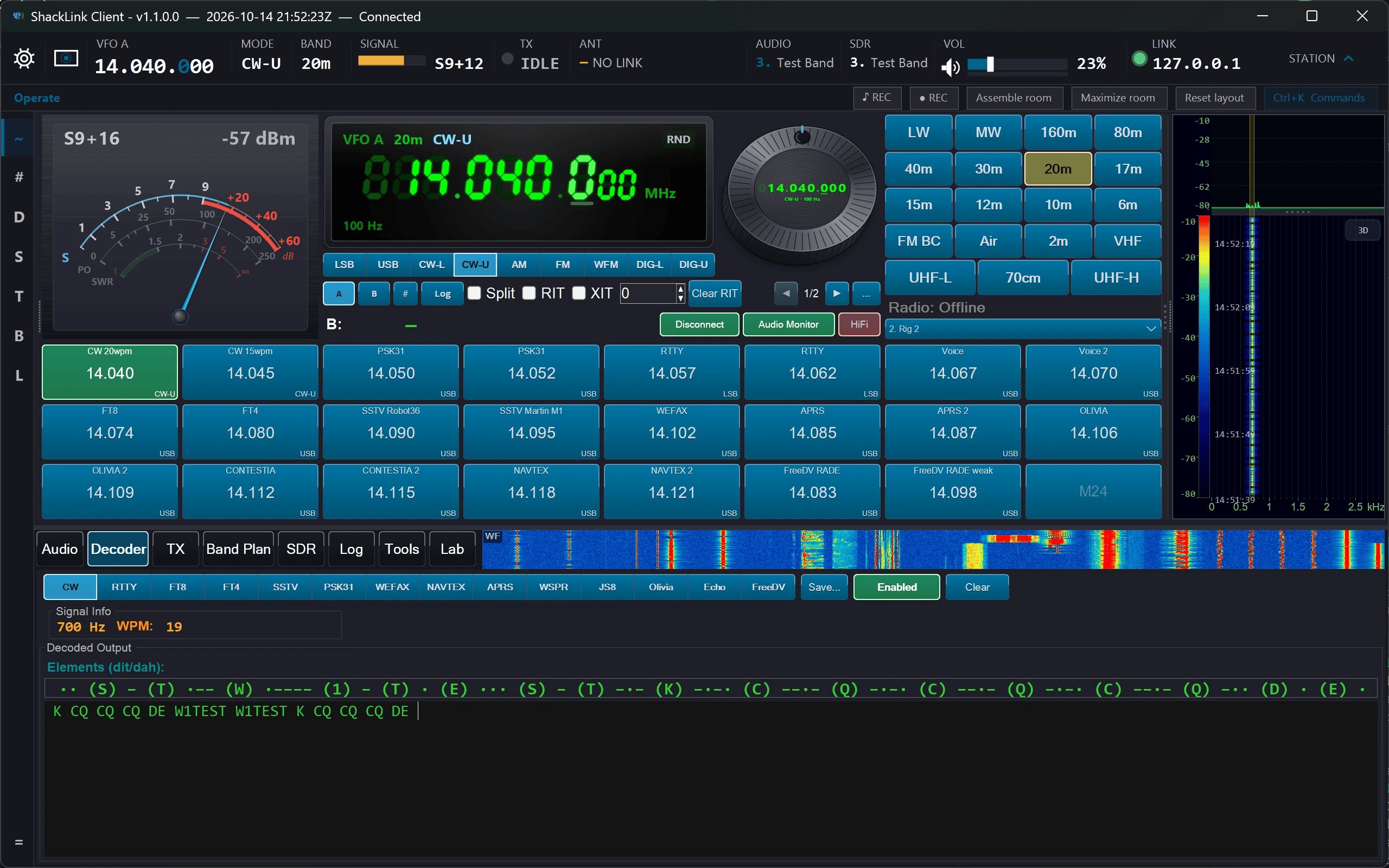Click the Audio Monitor button
Image resolution: width=1389 pixels, height=868 pixels.
tap(788, 324)
